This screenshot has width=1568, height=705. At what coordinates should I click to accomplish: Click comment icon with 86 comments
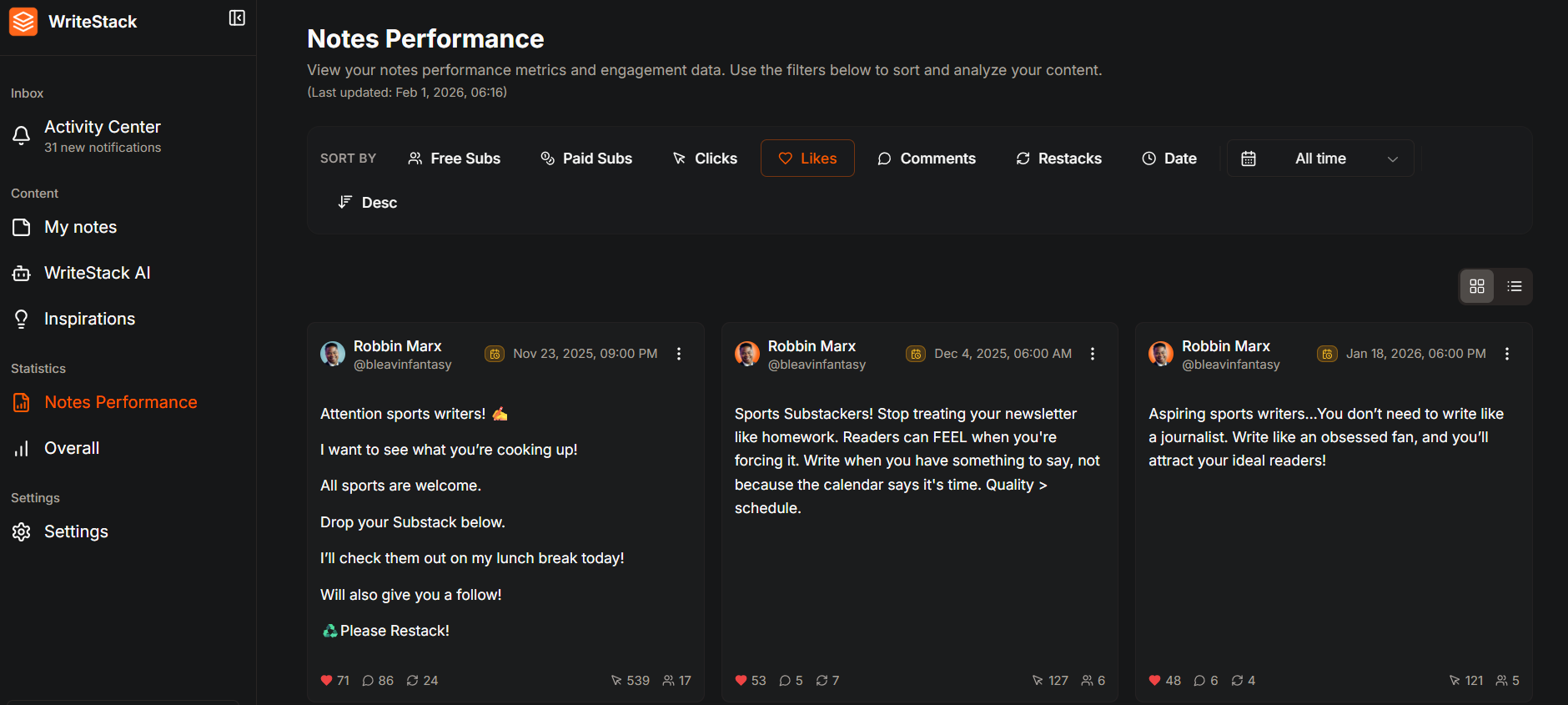click(x=368, y=681)
